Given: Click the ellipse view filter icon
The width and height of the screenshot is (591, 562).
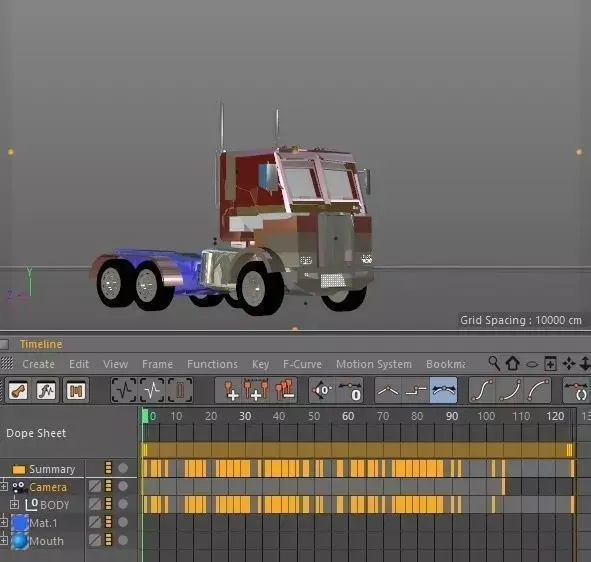Looking at the screenshot, I should (x=532, y=364).
